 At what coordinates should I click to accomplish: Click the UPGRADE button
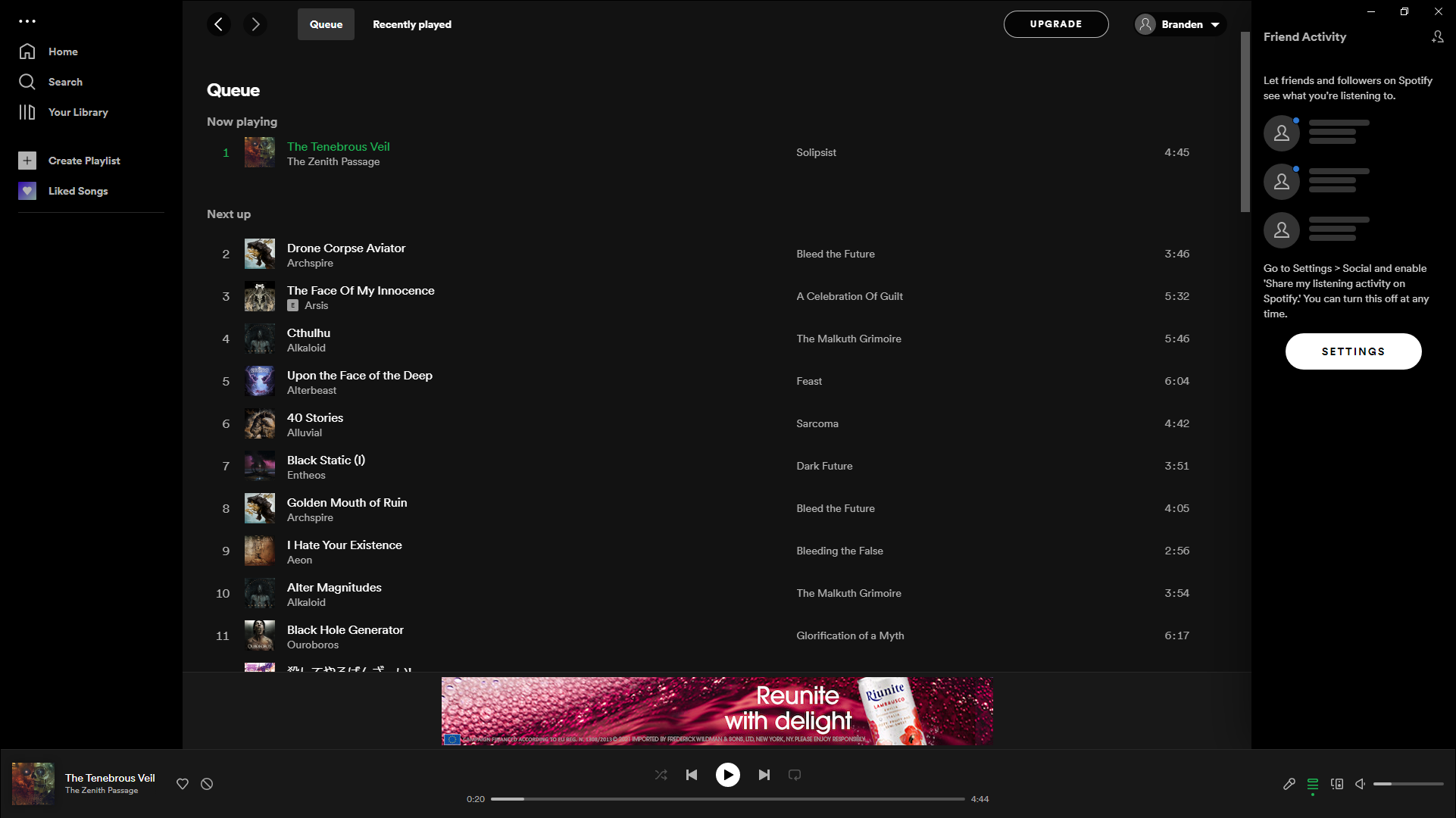[1056, 24]
